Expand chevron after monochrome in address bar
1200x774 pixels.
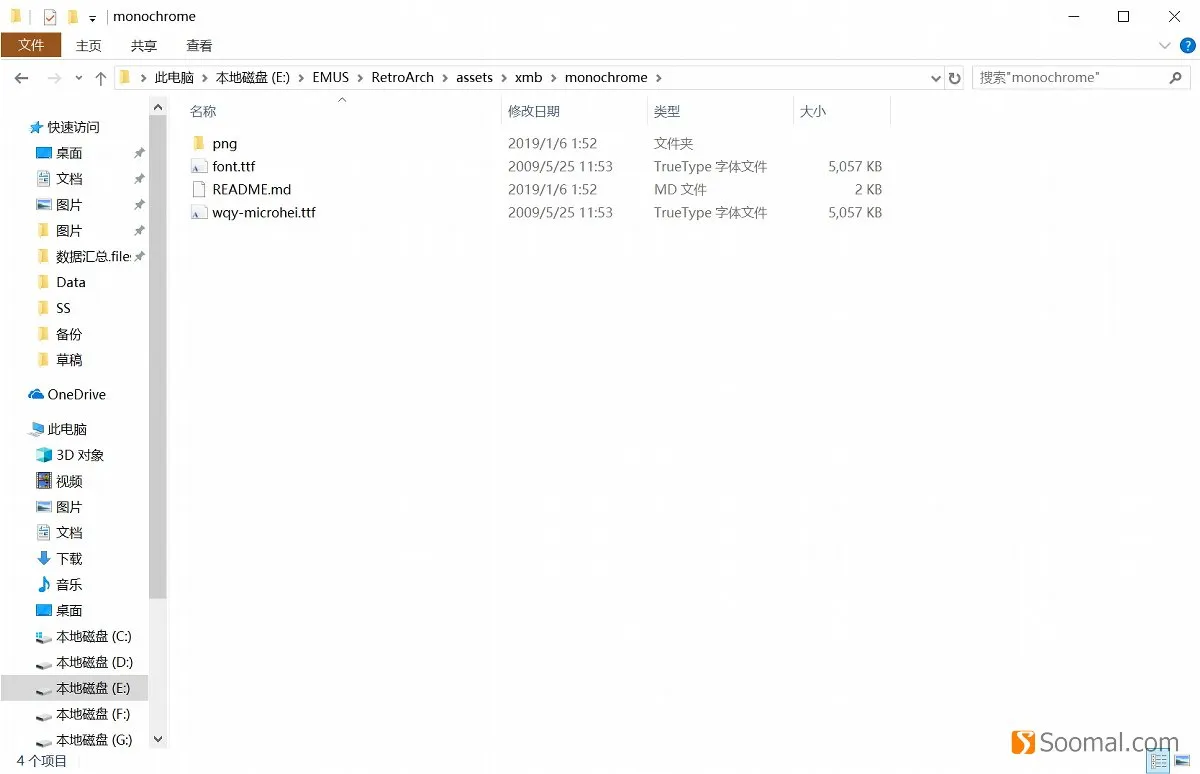659,78
